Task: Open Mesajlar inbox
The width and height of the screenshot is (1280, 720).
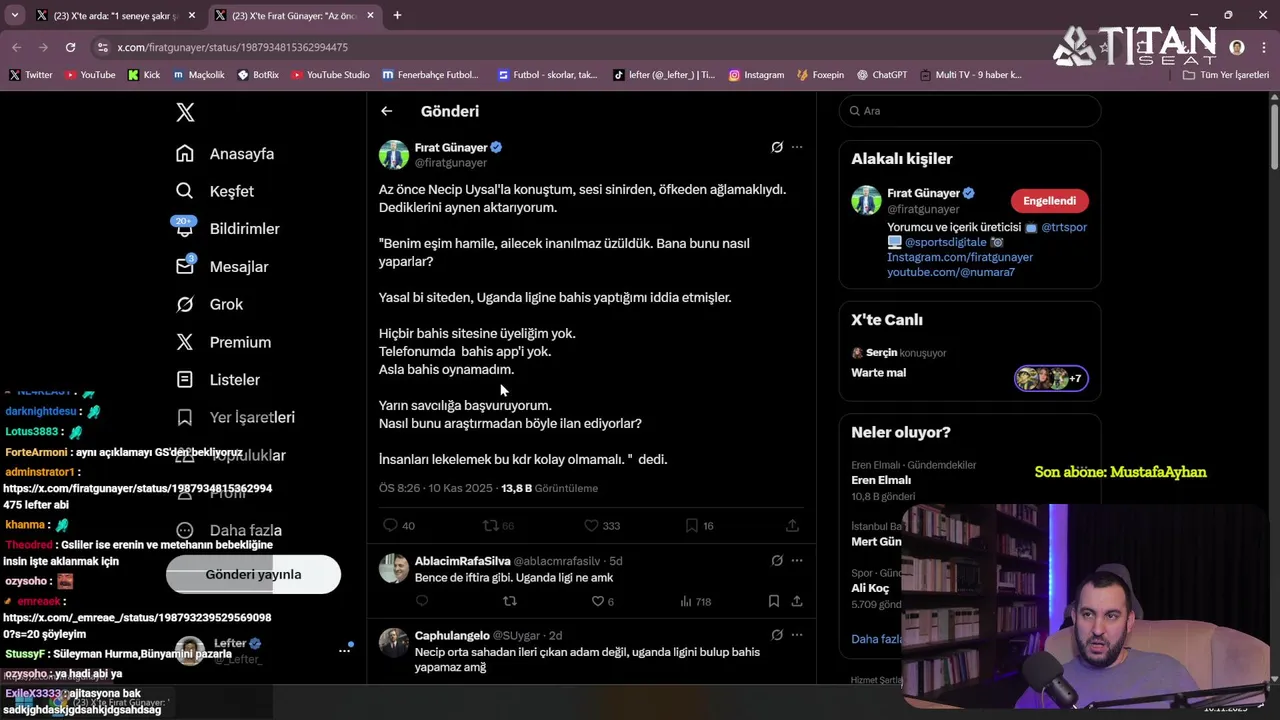Action: 222,266
